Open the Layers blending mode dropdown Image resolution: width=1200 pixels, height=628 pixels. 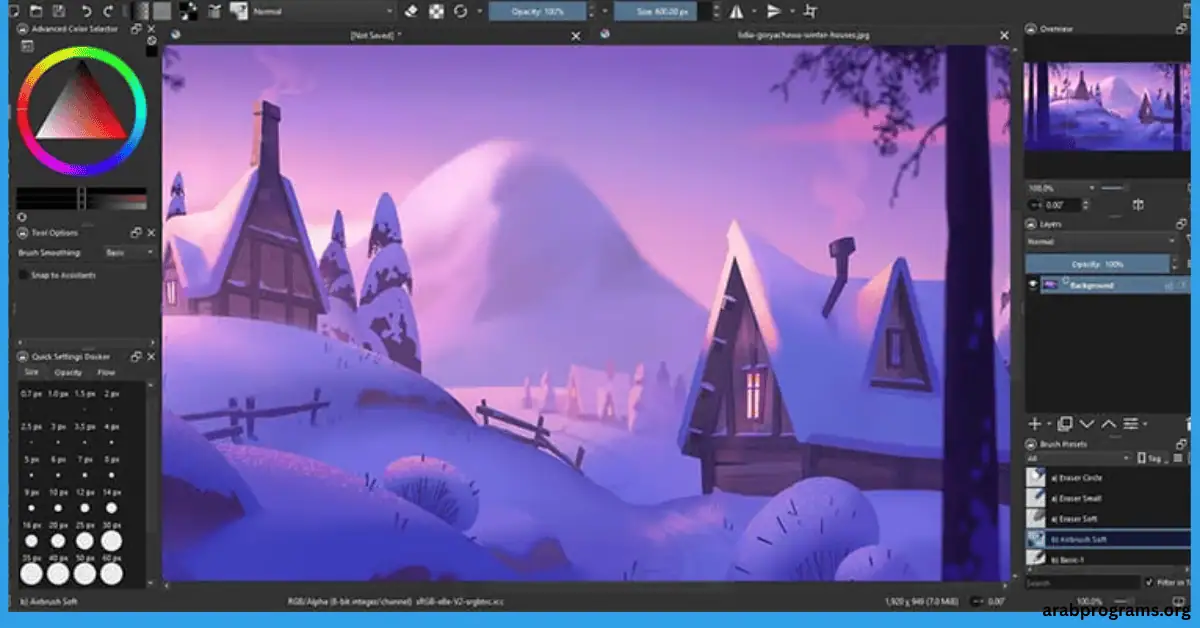[x=1103, y=242]
